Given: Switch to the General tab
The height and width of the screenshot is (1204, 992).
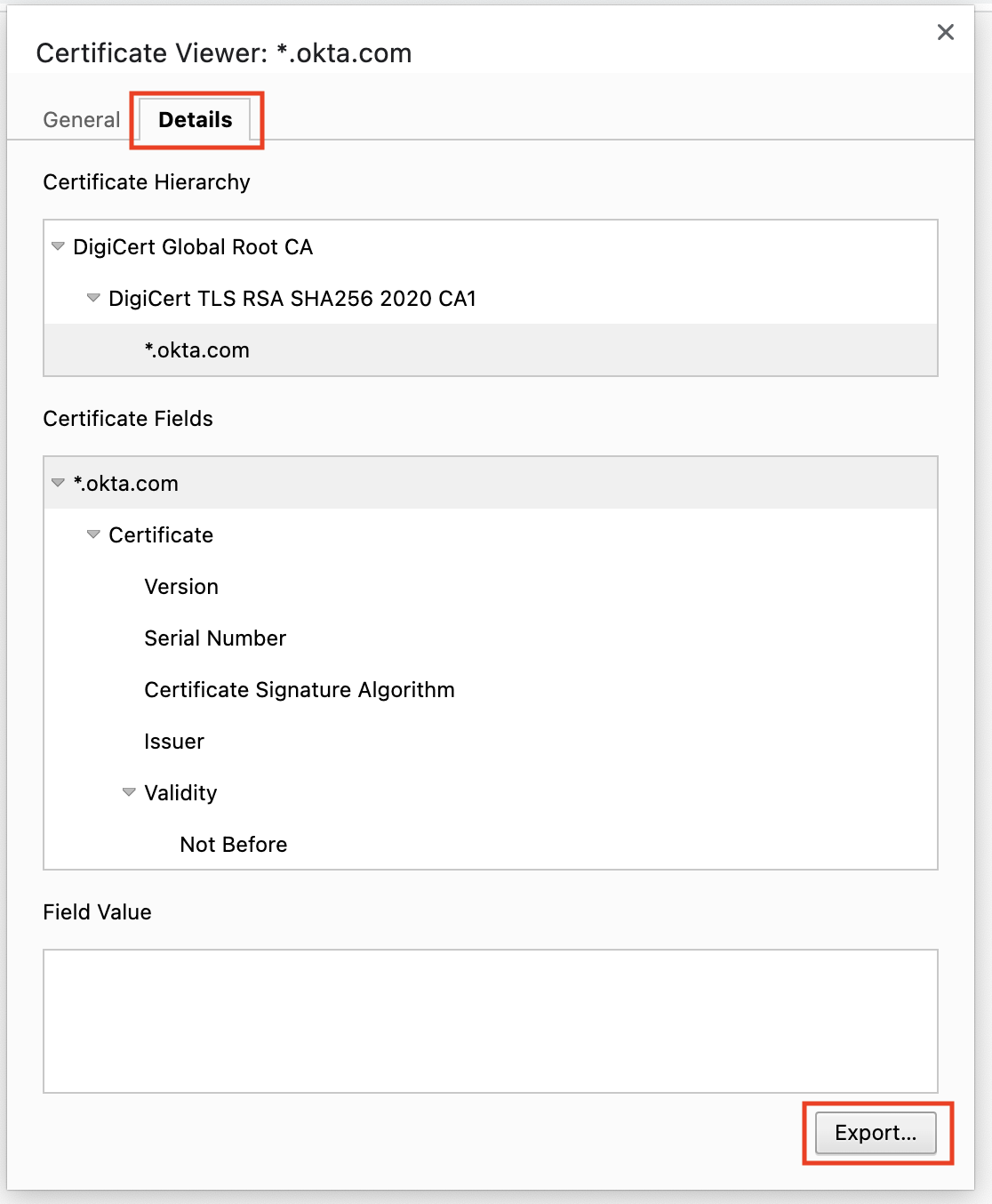Looking at the screenshot, I should (x=81, y=119).
